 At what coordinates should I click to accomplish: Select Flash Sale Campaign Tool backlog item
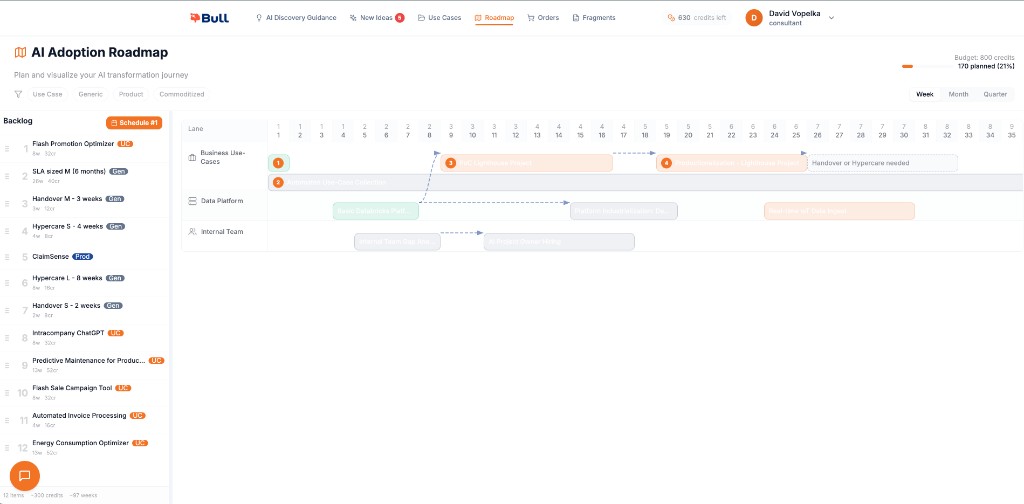[85, 392]
